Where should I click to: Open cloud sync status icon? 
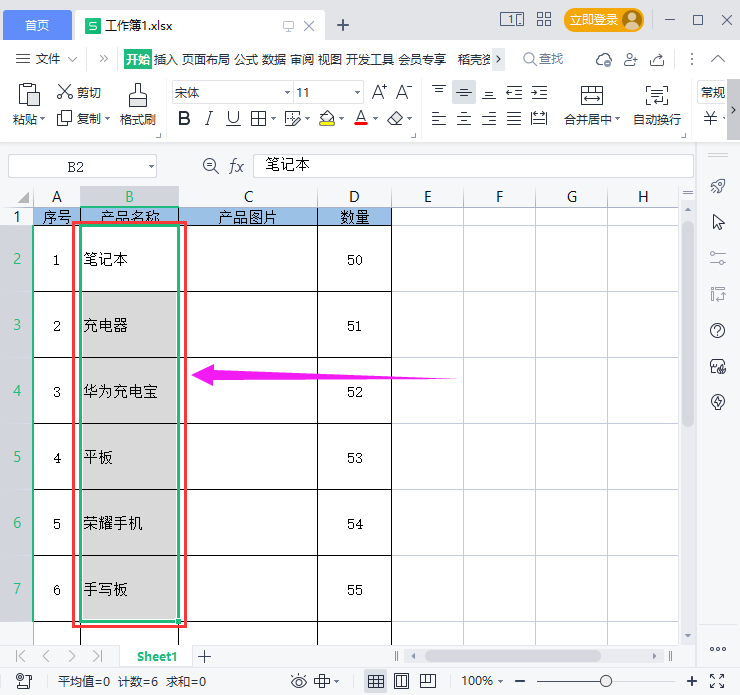(x=604, y=59)
